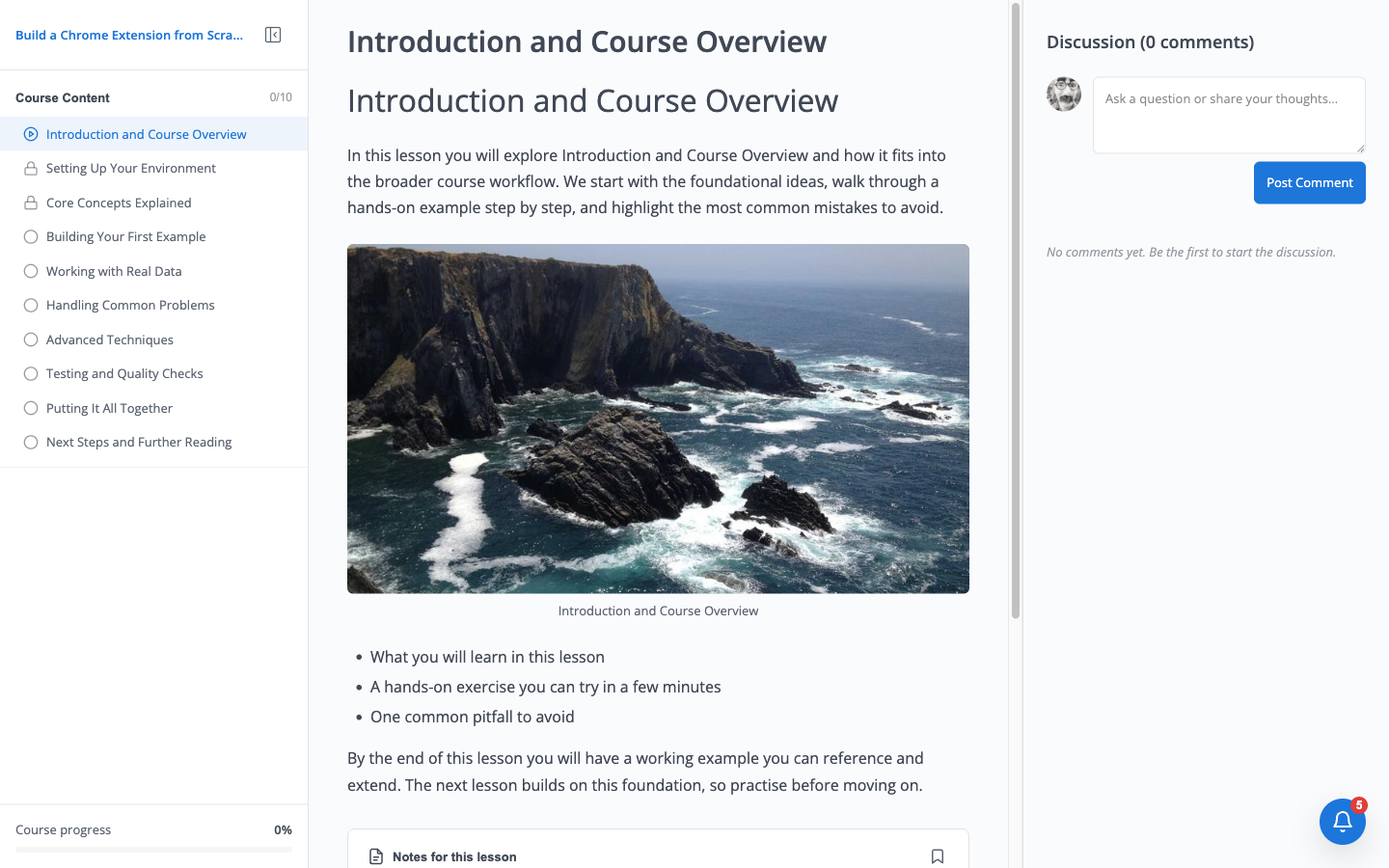
Task: Open the Working with Real Data lesson
Action: click(154, 271)
